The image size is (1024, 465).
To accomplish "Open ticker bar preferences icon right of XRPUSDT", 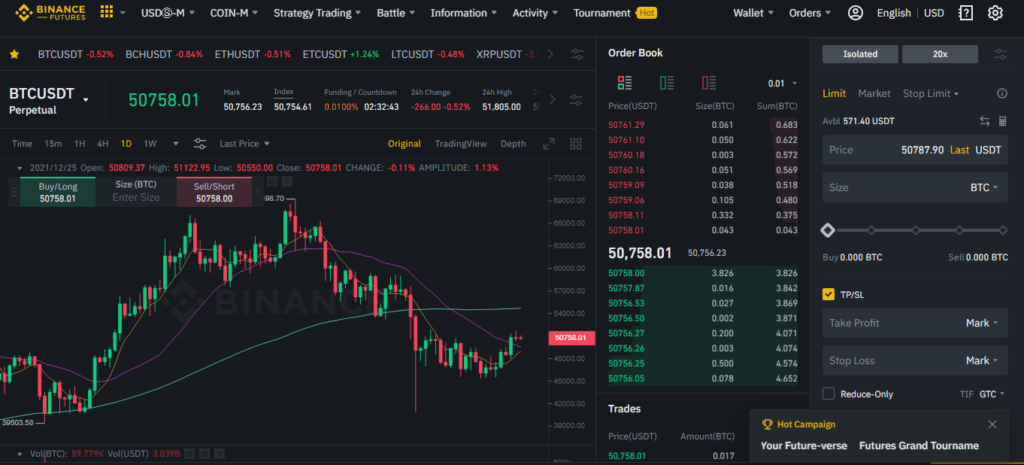I will (x=577, y=54).
